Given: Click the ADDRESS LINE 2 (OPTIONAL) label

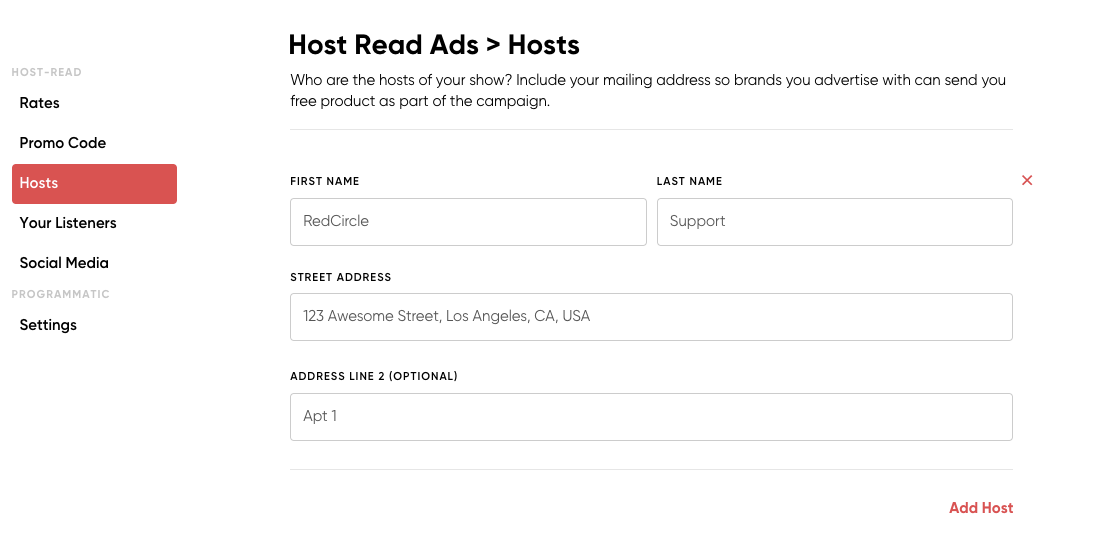Looking at the screenshot, I should 374,376.
